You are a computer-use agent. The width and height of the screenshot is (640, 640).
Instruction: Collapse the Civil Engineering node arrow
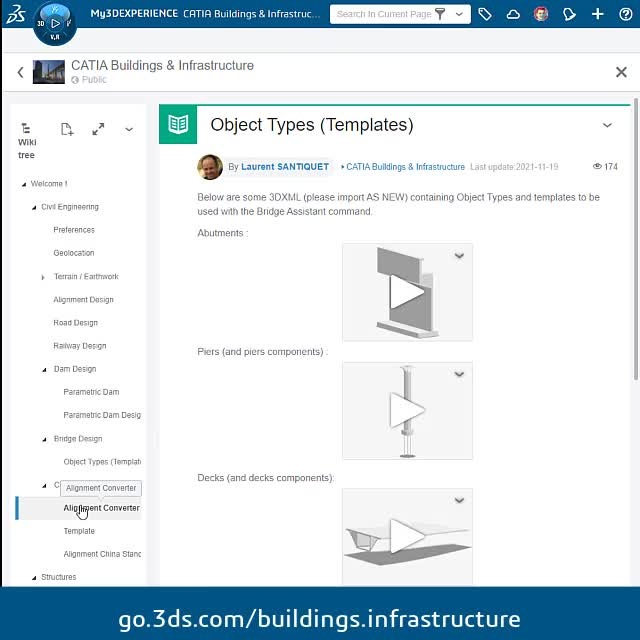[34, 208]
